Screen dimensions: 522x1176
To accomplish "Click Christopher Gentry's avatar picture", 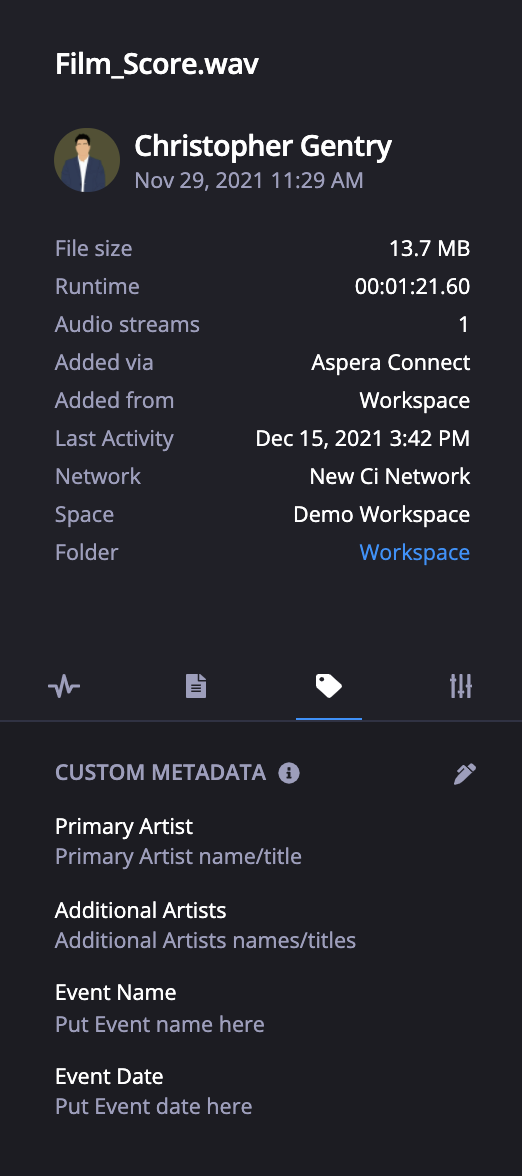I will click(87, 160).
